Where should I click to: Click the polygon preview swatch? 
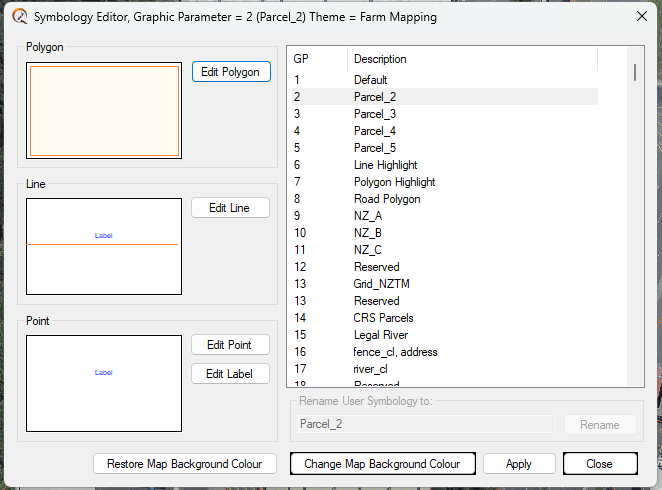point(104,110)
